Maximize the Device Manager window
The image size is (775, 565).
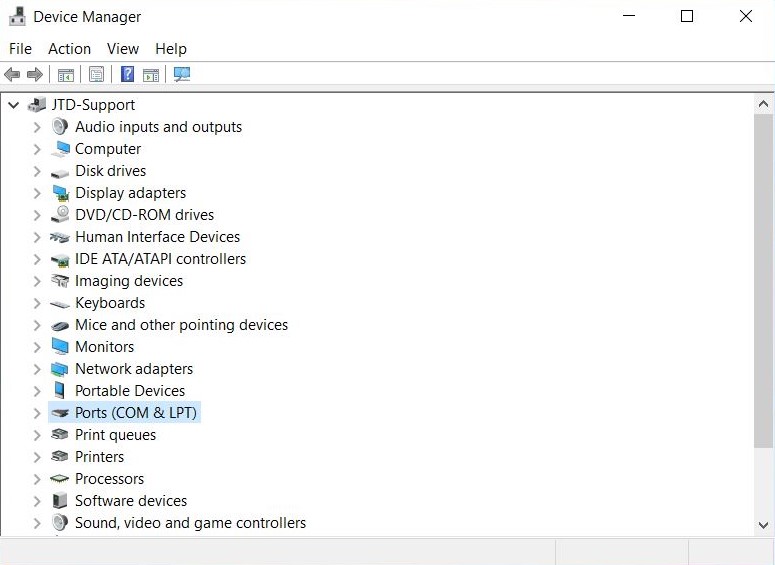(x=687, y=16)
